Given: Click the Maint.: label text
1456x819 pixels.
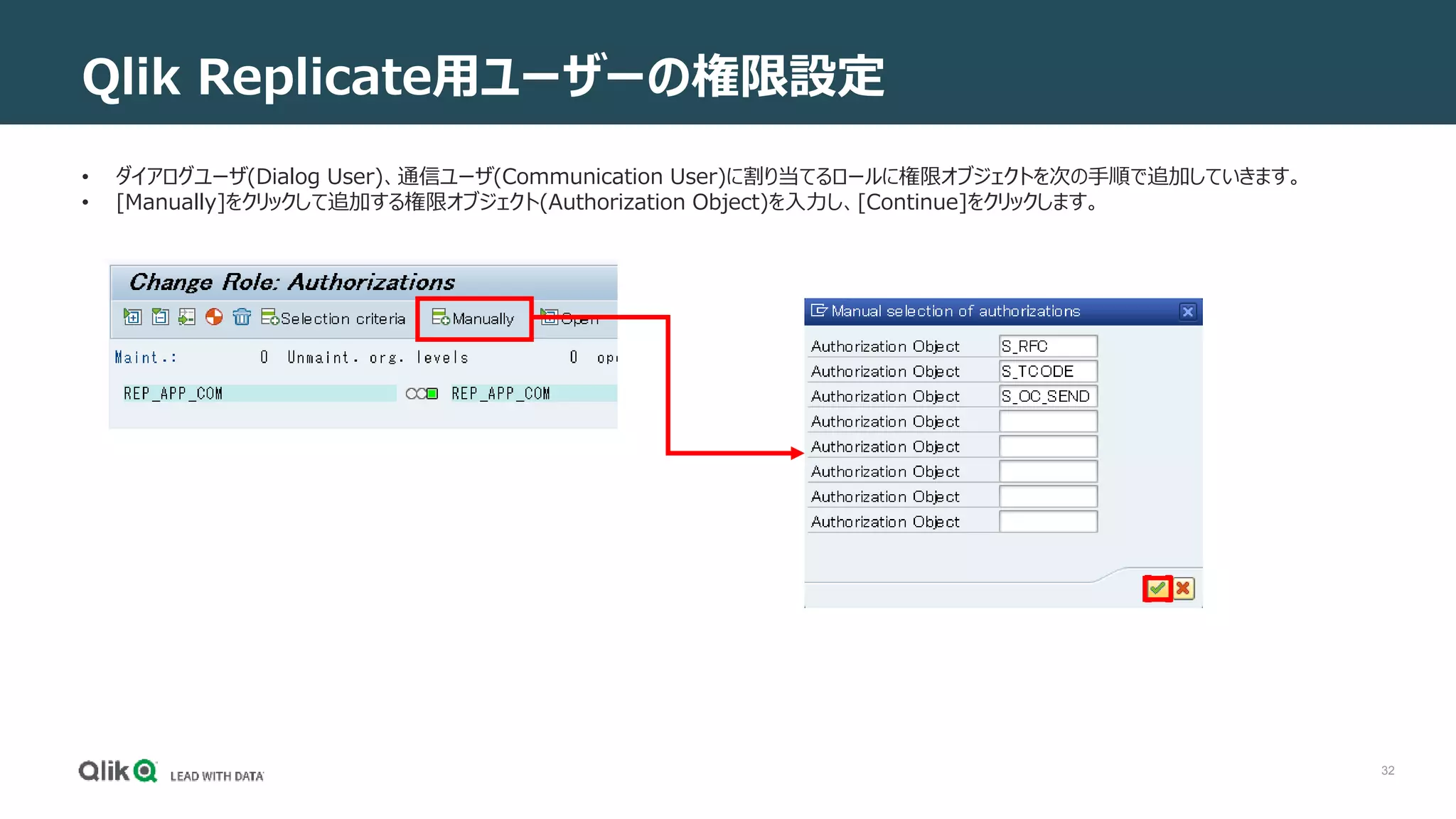Looking at the screenshot, I should (x=146, y=358).
